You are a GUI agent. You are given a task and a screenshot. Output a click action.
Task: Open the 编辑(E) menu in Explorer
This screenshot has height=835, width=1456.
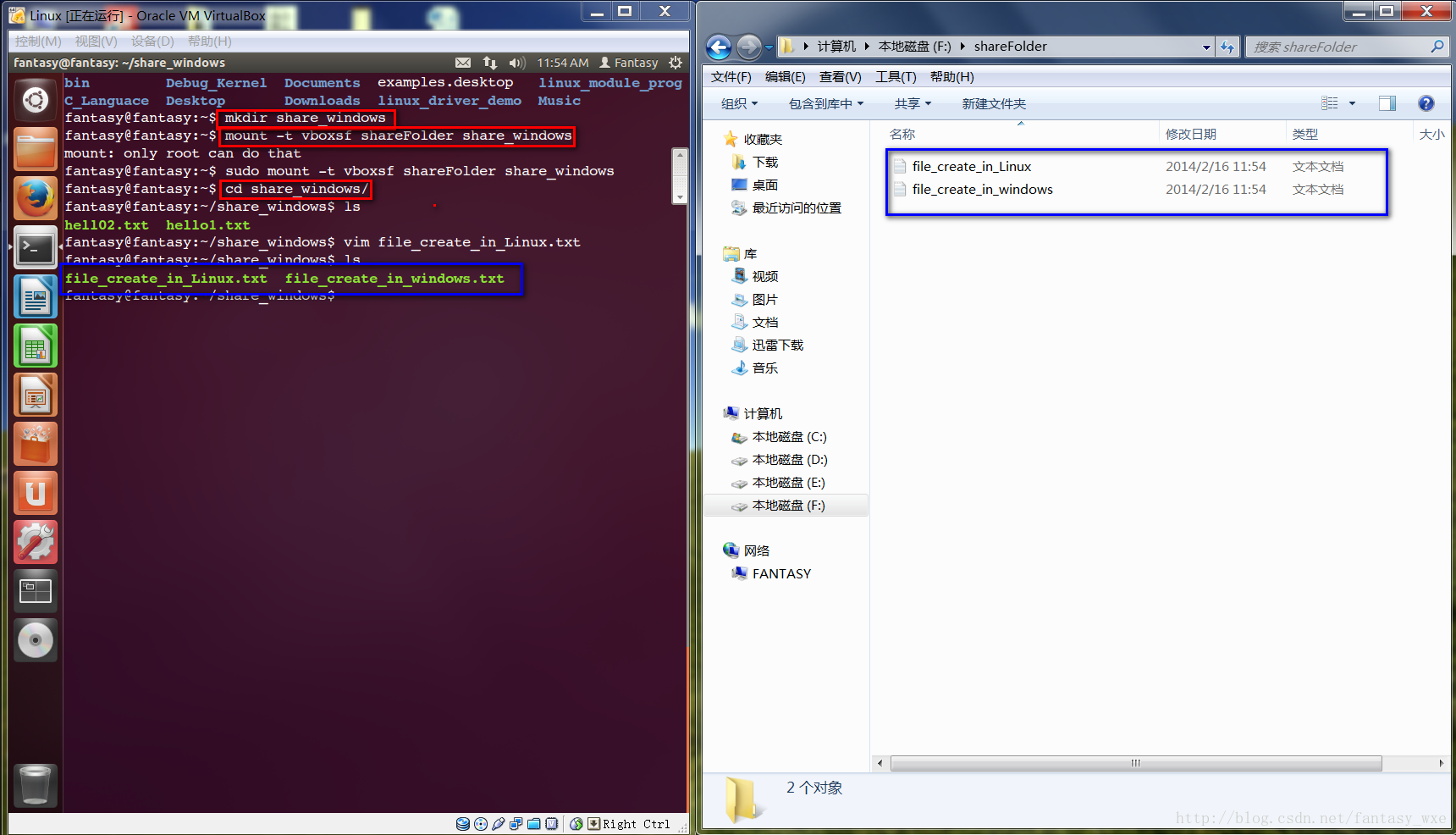click(x=786, y=77)
